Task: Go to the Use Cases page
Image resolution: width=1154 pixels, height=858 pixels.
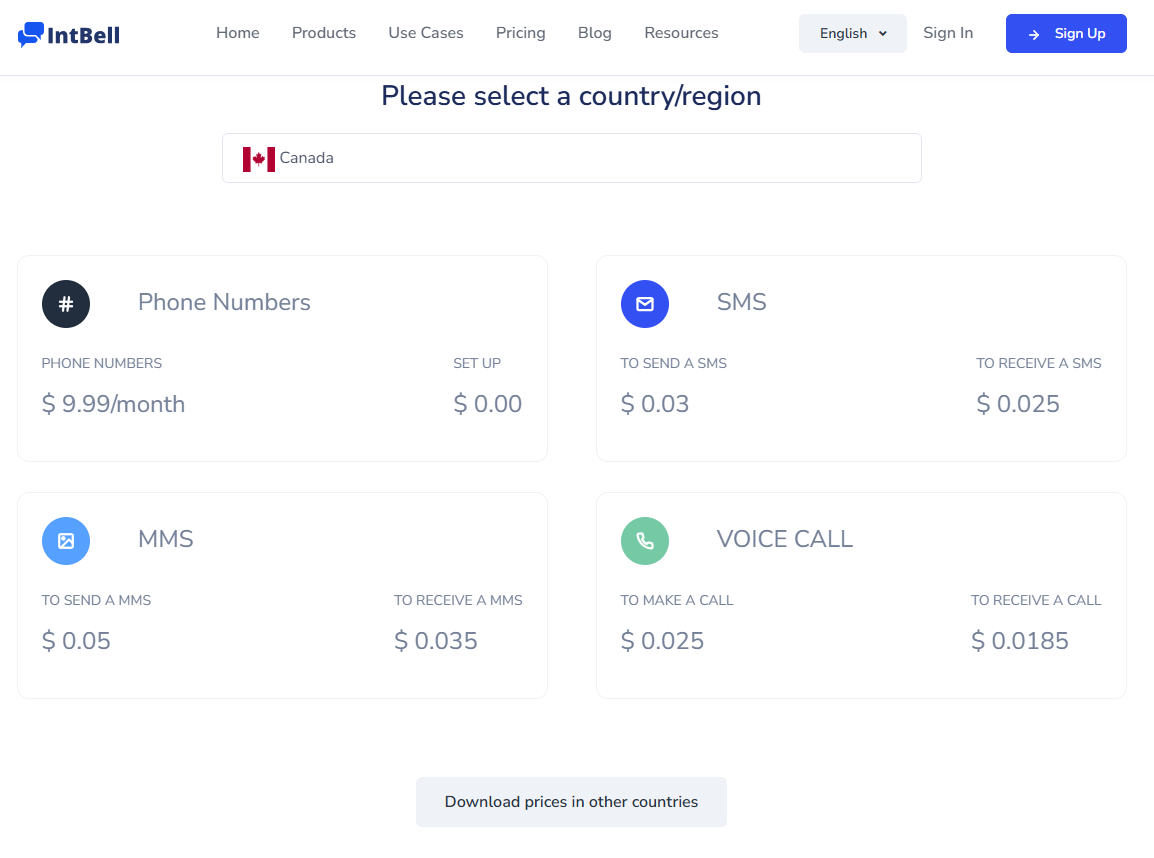Action: (426, 33)
